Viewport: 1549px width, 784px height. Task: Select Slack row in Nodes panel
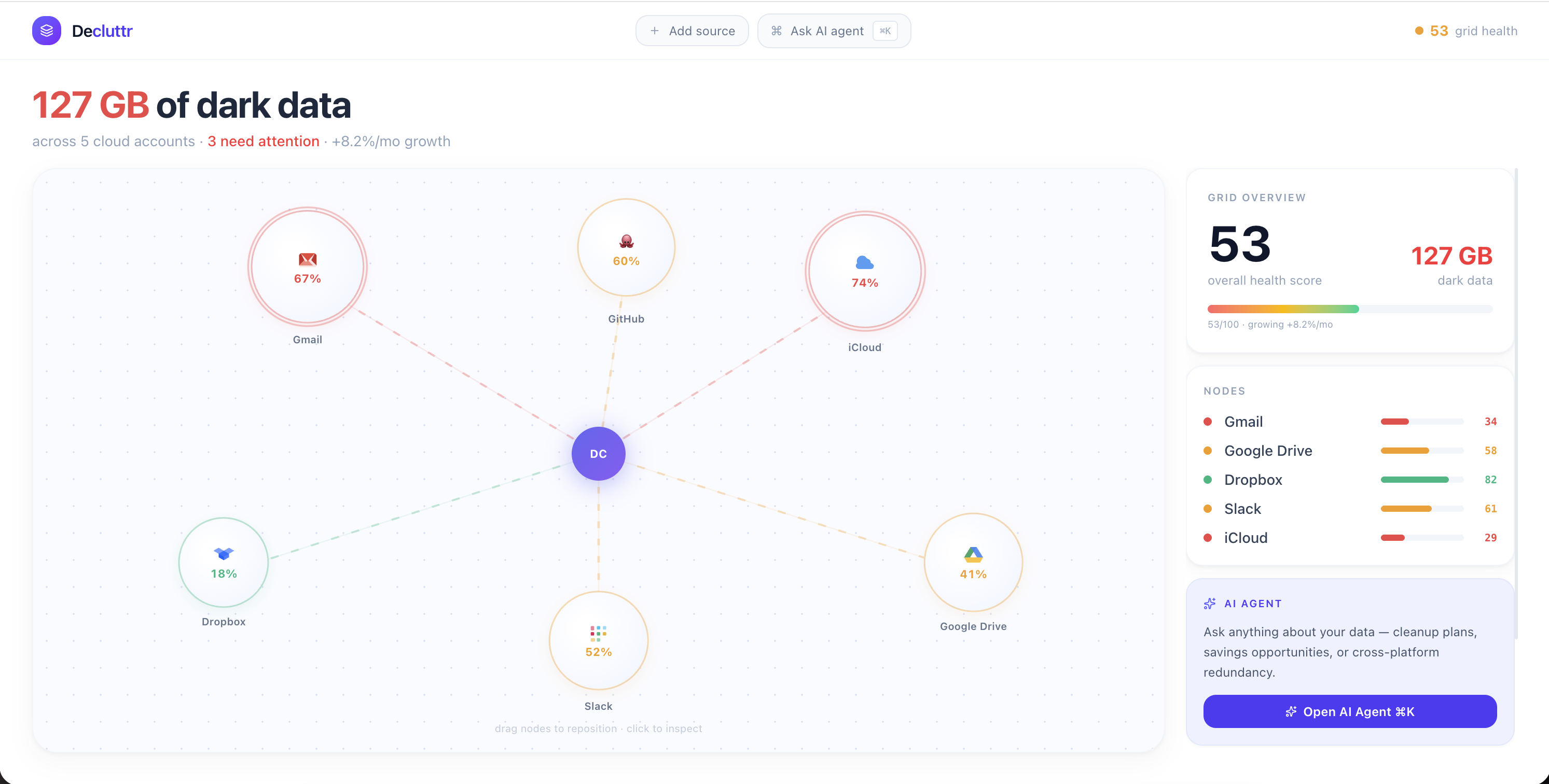tap(1242, 509)
